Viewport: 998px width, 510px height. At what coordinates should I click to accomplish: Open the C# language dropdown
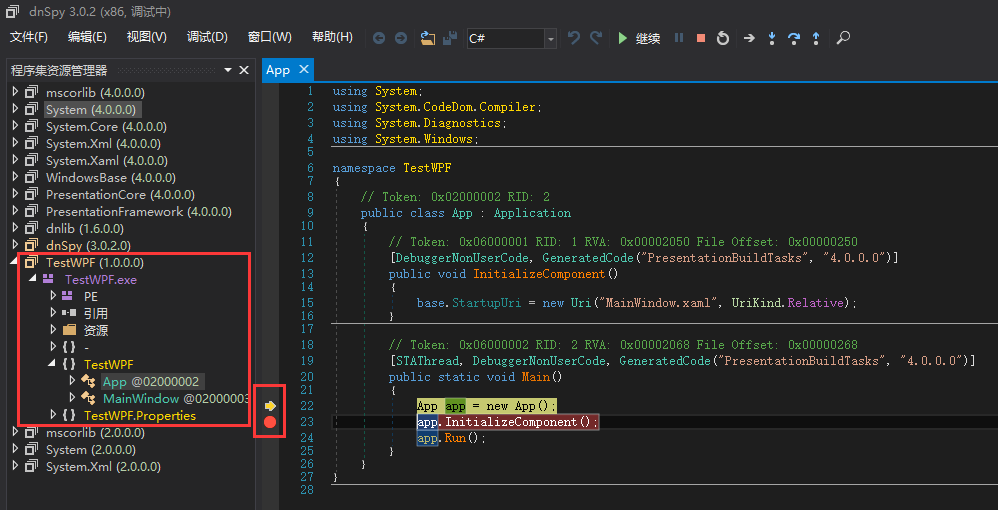coord(550,38)
